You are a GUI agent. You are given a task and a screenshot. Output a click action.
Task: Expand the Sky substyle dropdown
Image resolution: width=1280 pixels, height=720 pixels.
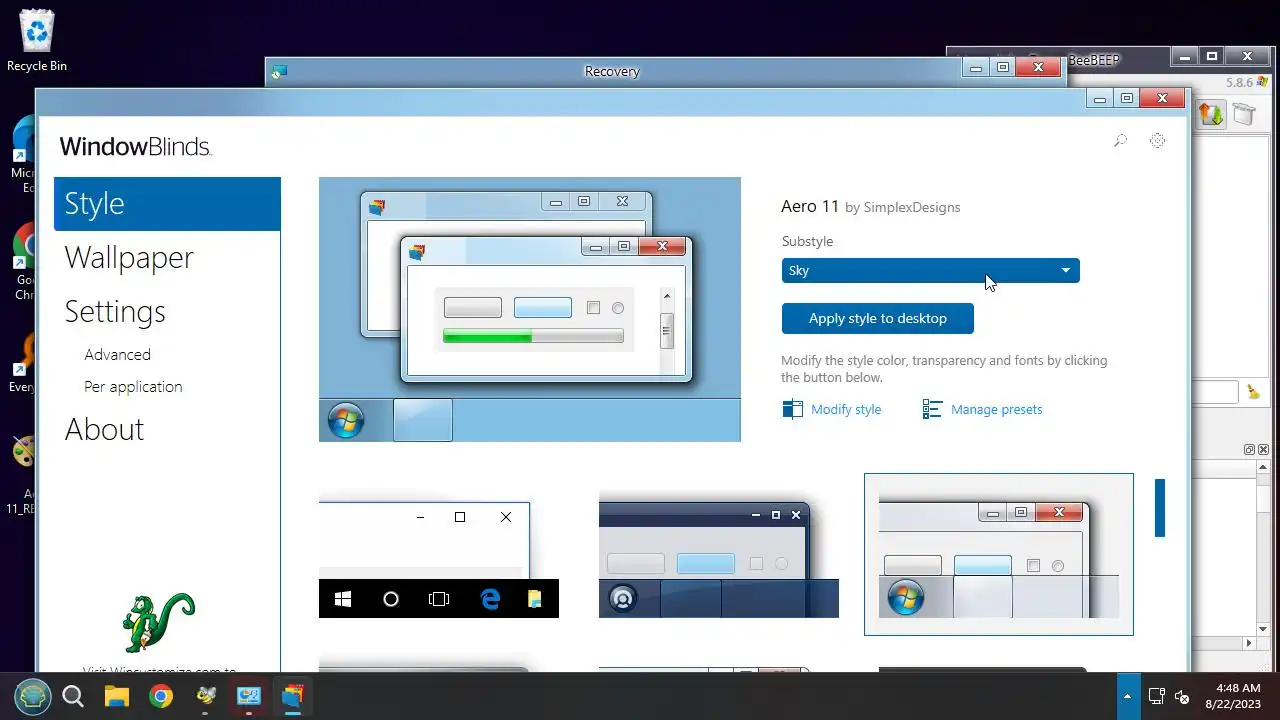(x=930, y=271)
